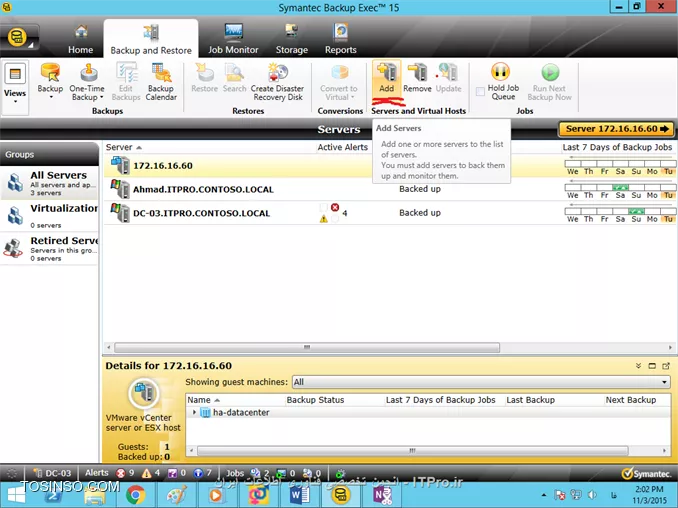Collapse the details pane with double chevron
Screen dimensions: 678x508
pyautogui.click(x=638, y=366)
